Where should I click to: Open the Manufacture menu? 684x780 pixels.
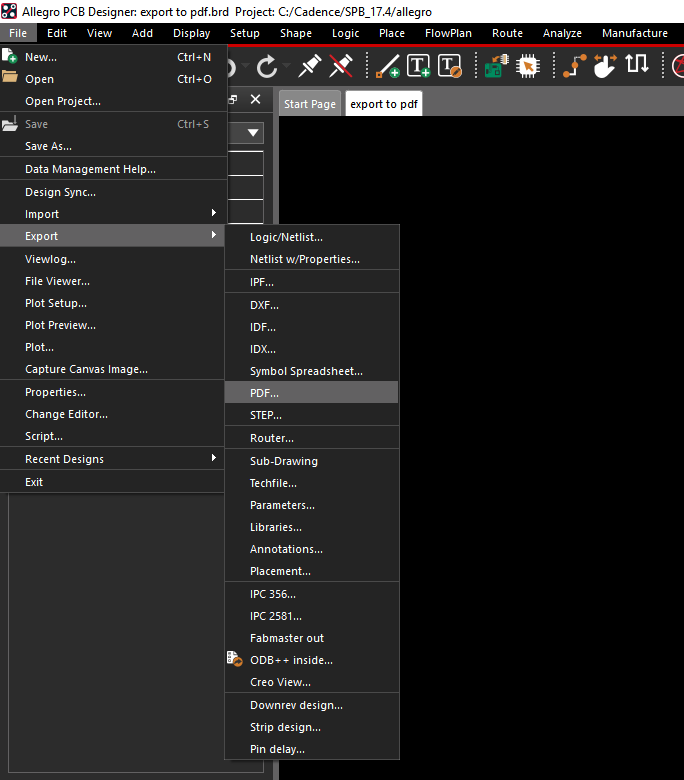635,33
